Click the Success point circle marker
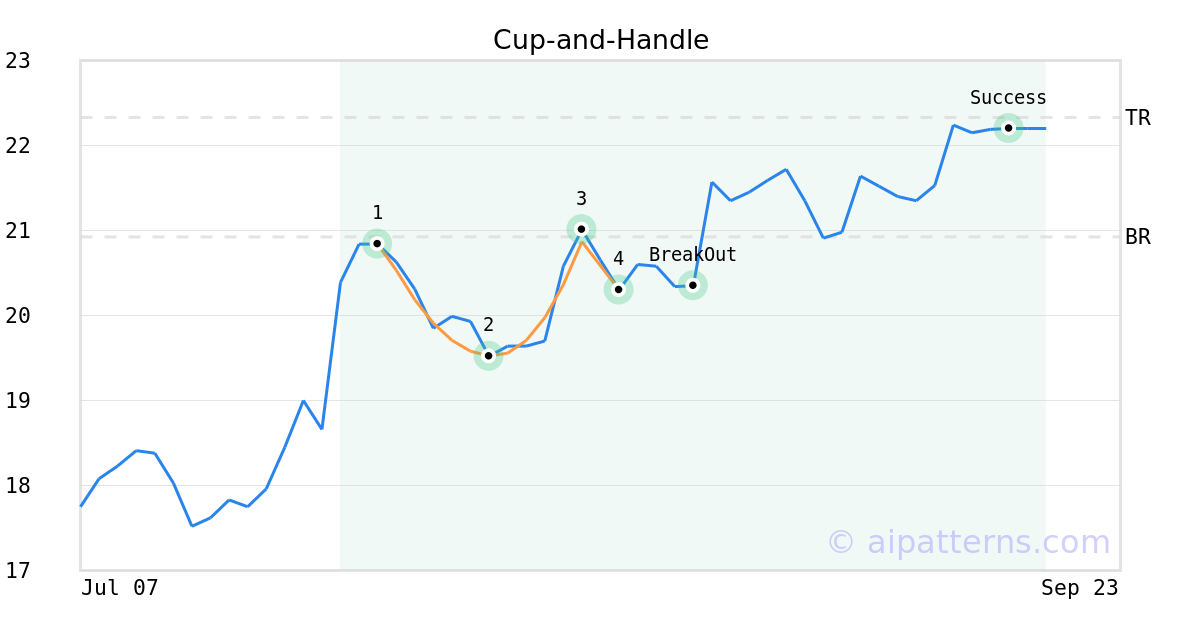Image resolution: width=1200 pixels, height=630 pixels. click(x=1008, y=128)
